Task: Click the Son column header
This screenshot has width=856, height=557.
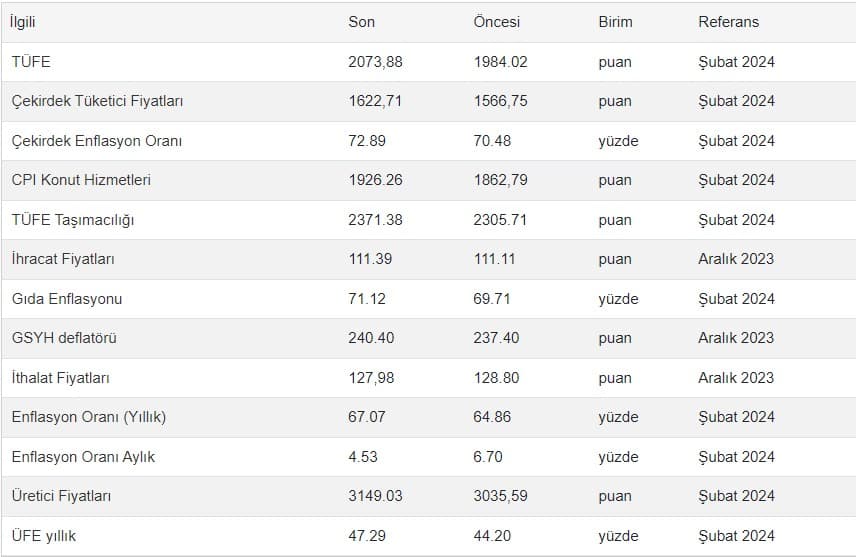Action: click(x=361, y=22)
